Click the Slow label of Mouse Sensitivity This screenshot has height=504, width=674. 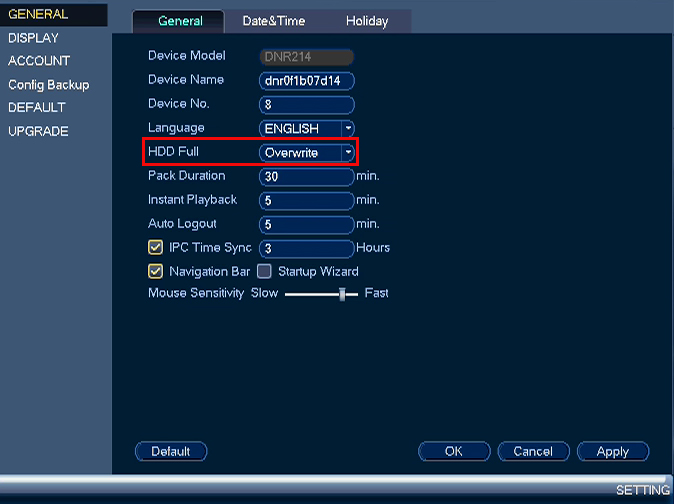click(264, 293)
